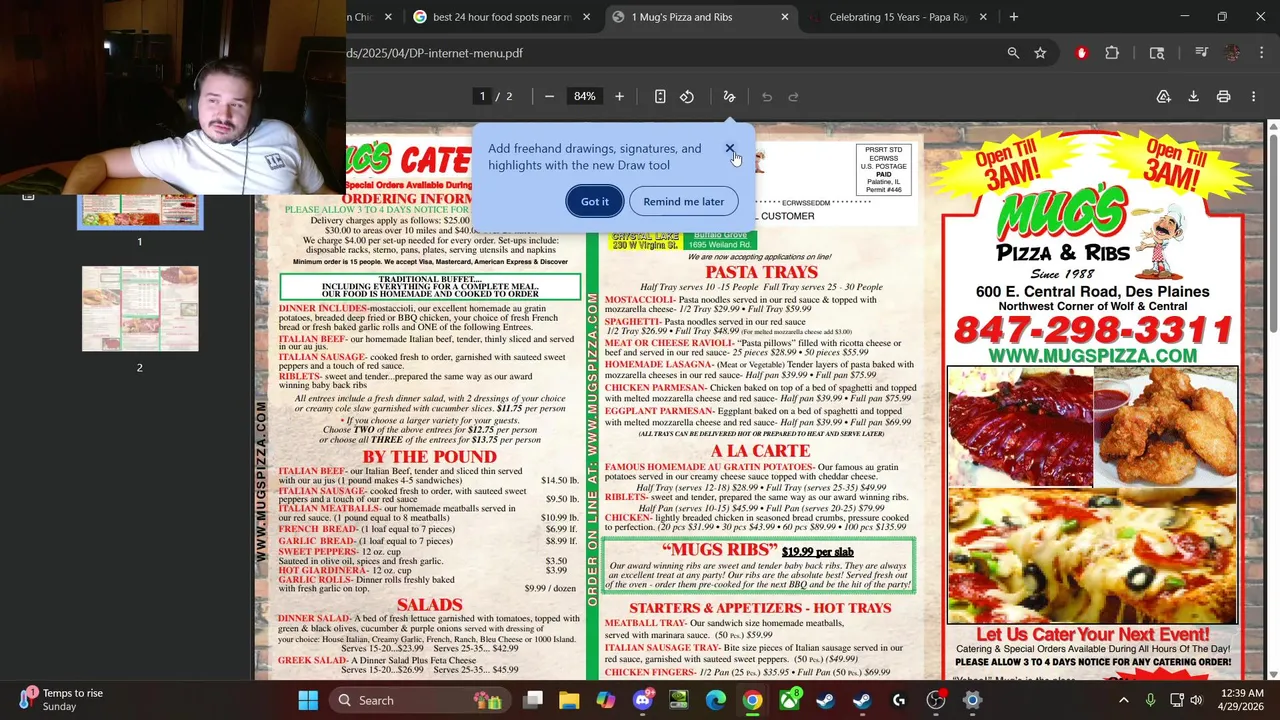
Task: Open File Explorer from taskbar
Action: pos(569,700)
